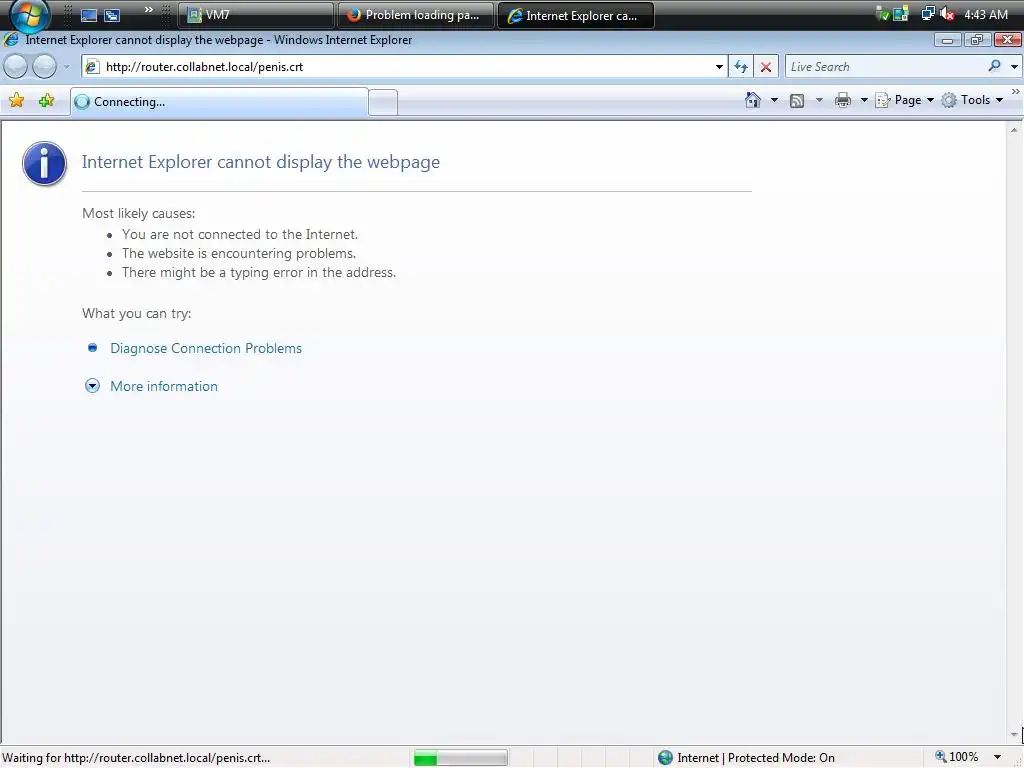Click the scrollbar down arrow
1024x768 pixels.
click(1014, 734)
